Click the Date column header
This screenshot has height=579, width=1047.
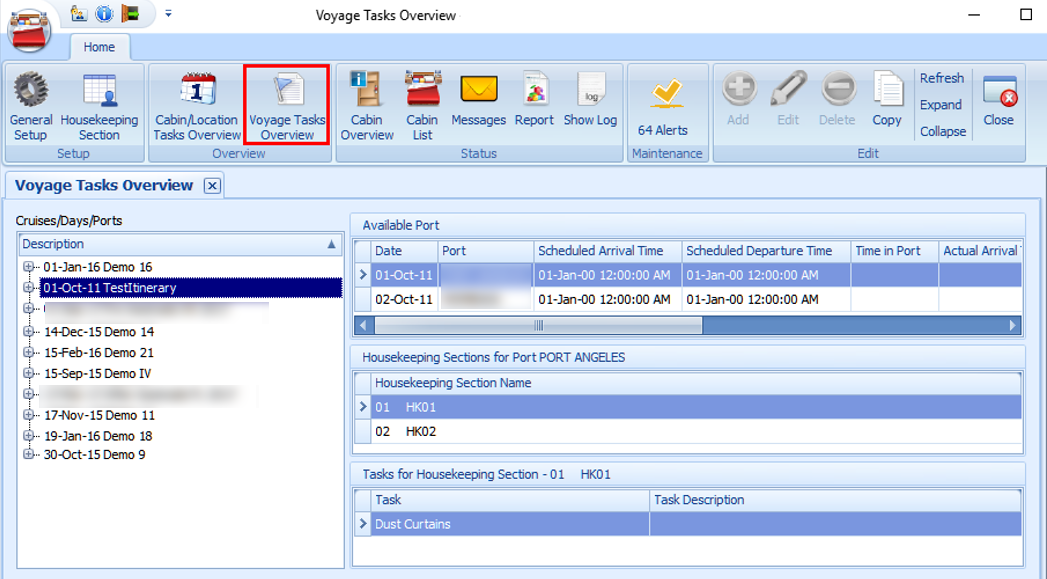tap(404, 251)
